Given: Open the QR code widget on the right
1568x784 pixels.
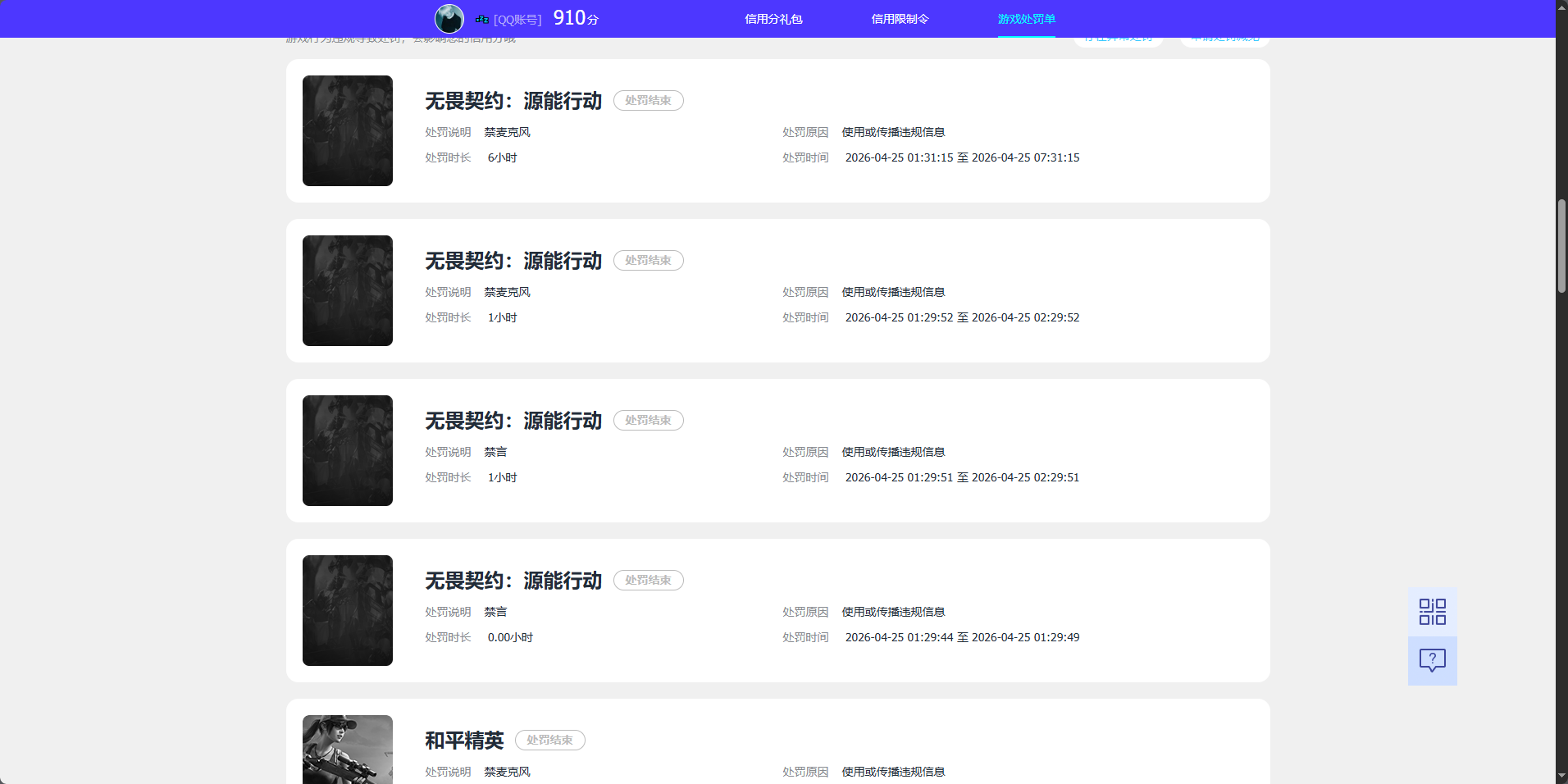Looking at the screenshot, I should point(1432,612).
